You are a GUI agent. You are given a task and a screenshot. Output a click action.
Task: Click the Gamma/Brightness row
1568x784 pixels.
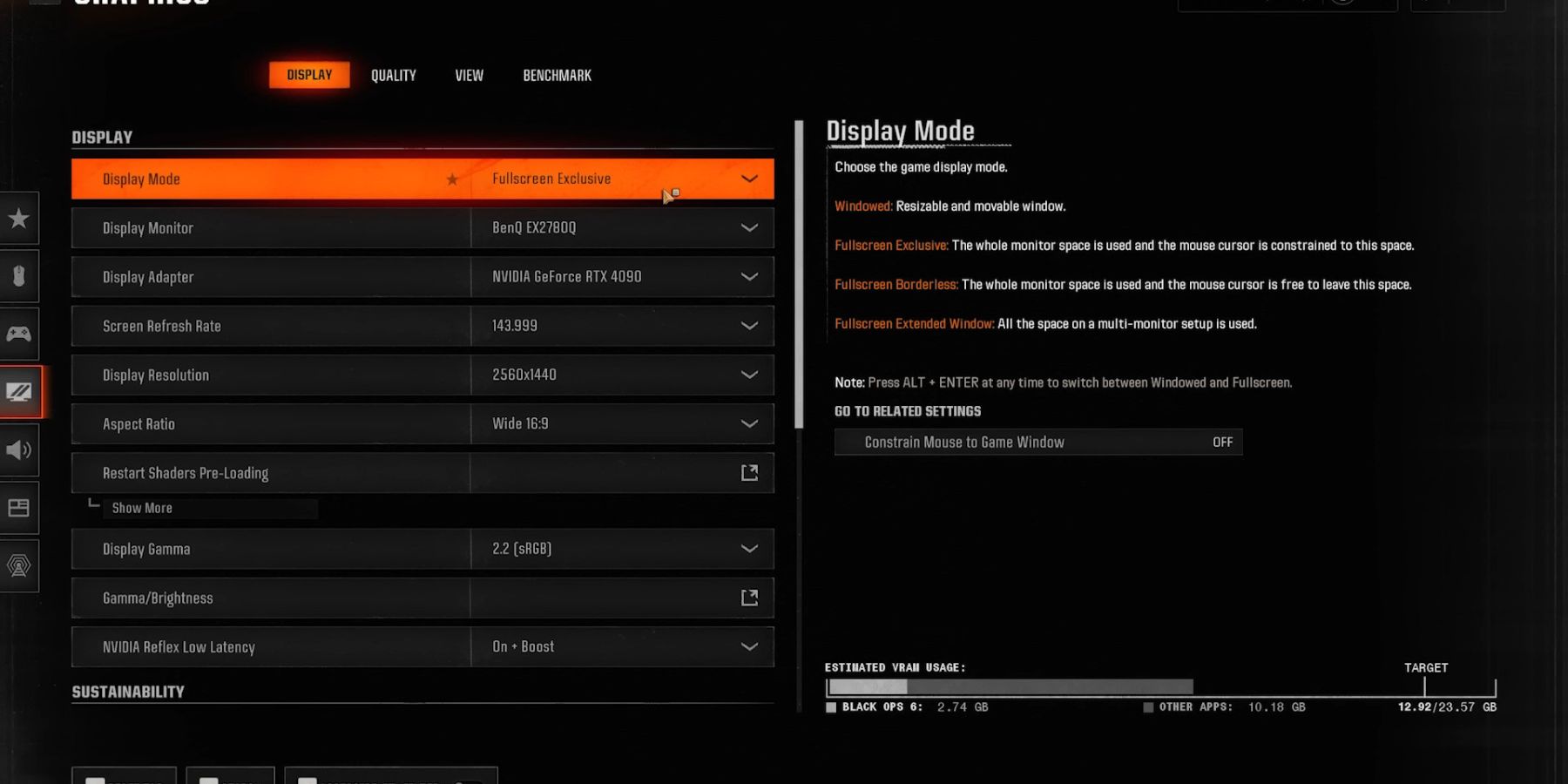(x=422, y=598)
